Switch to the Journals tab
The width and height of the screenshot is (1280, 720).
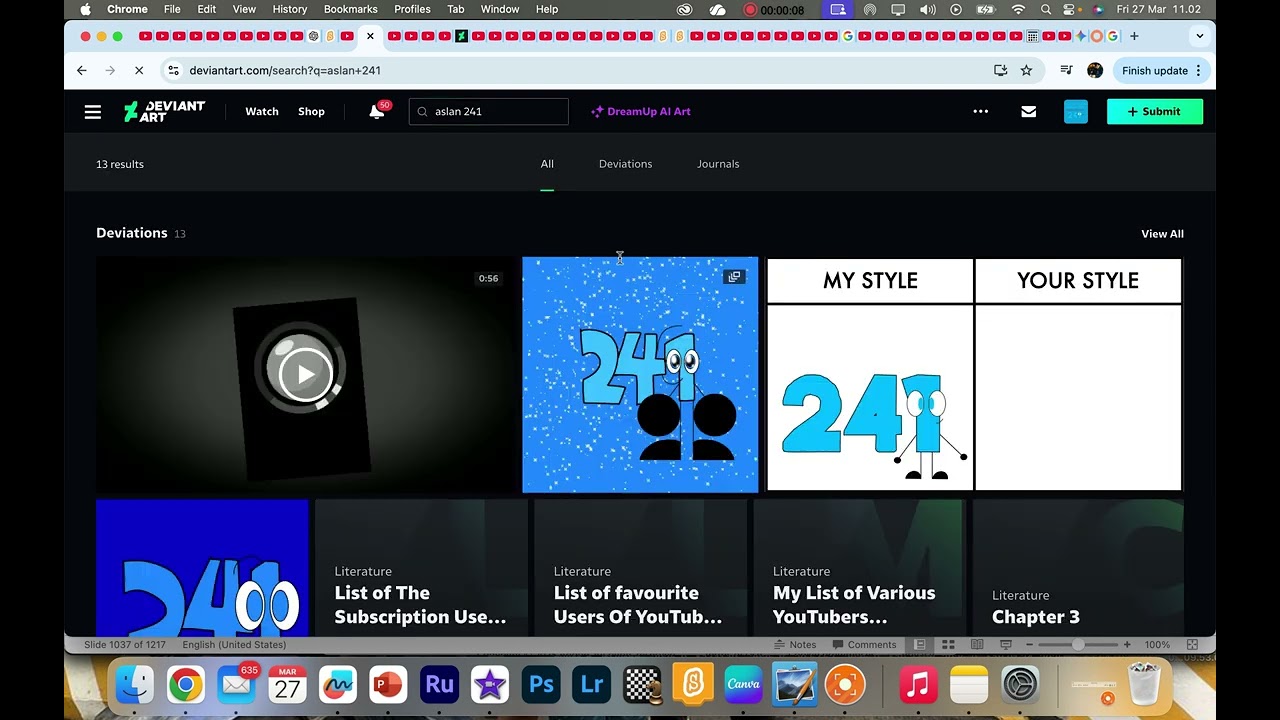pos(718,164)
